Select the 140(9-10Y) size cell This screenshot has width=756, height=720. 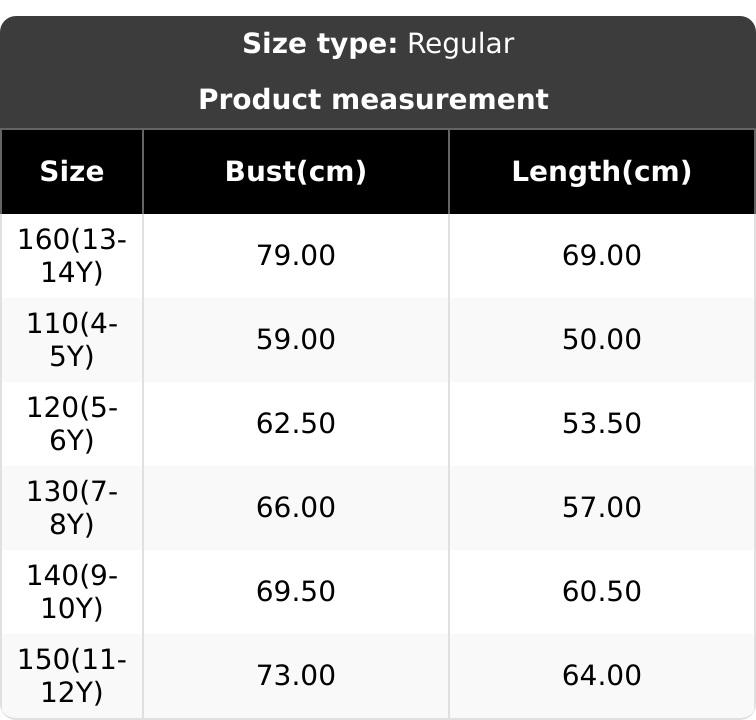click(72, 592)
